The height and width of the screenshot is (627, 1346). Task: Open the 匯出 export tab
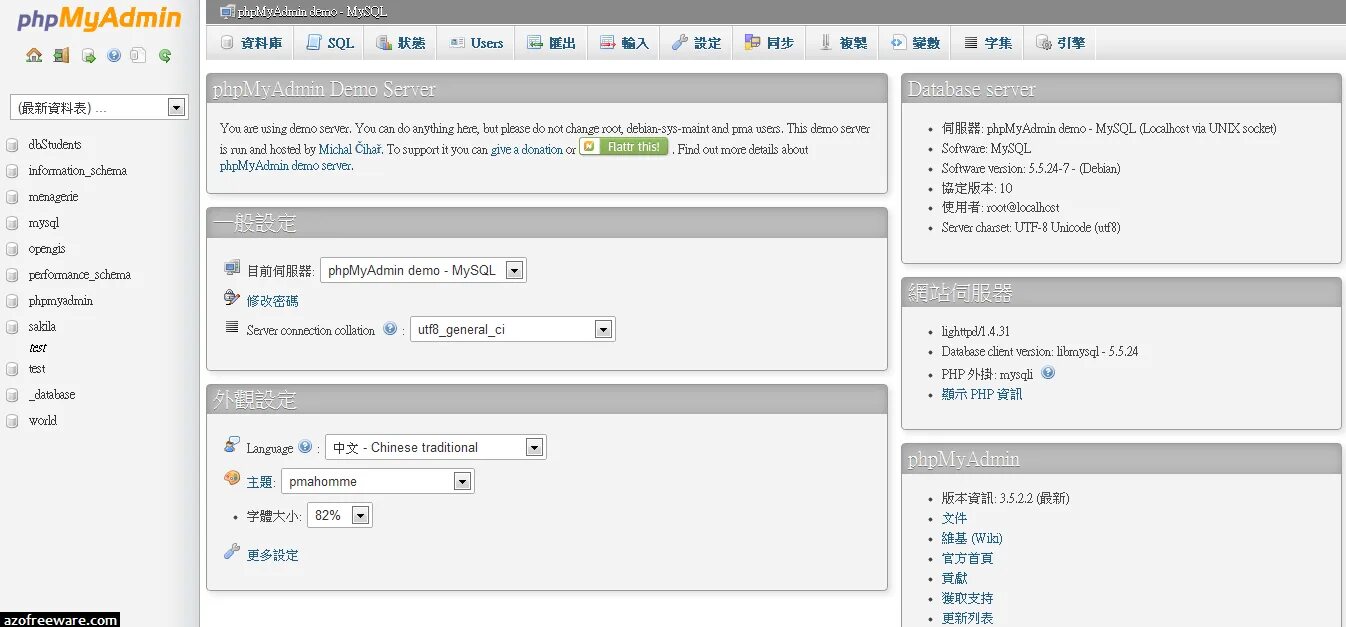click(x=551, y=43)
